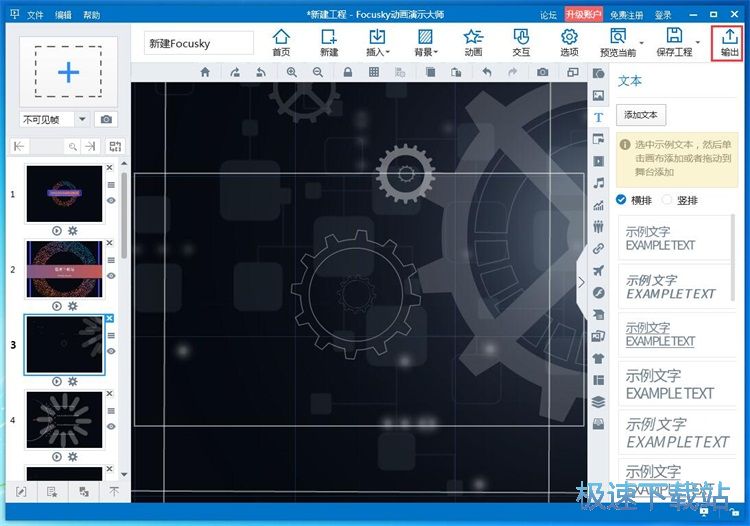Open the characters people tool
The width and height of the screenshot is (750, 526).
click(x=598, y=227)
